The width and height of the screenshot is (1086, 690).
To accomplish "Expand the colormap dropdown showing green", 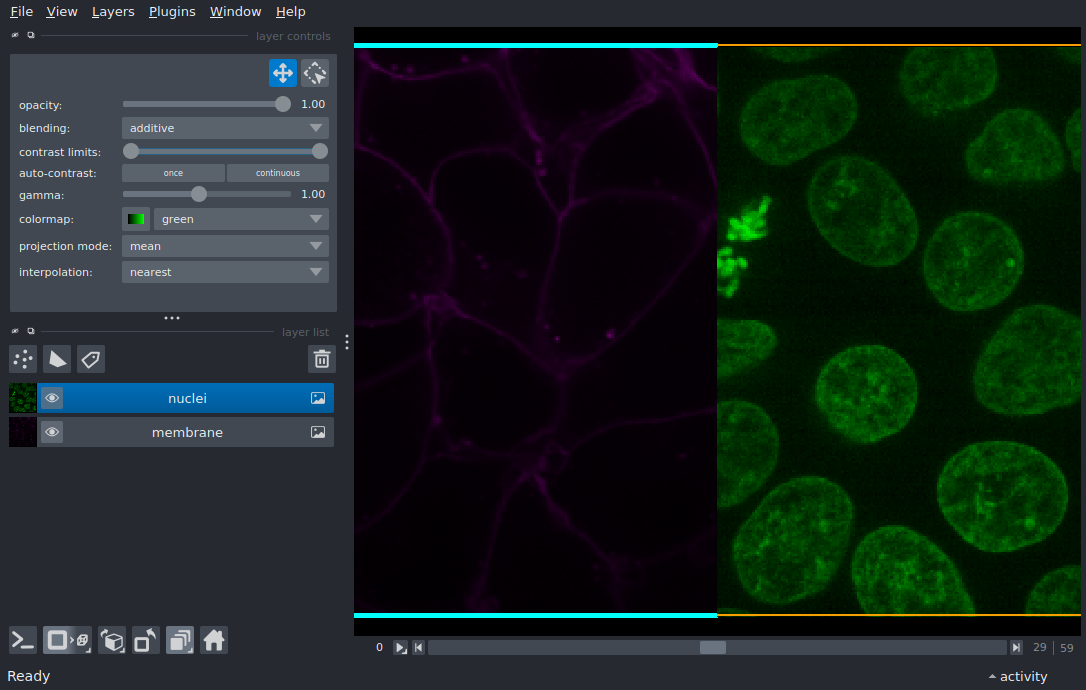I will point(240,219).
